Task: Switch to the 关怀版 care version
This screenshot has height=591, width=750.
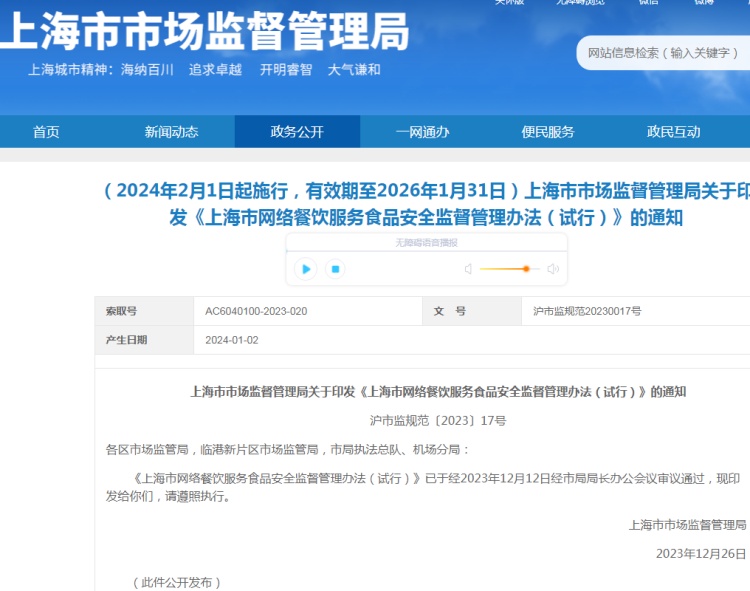Action: [509, 3]
